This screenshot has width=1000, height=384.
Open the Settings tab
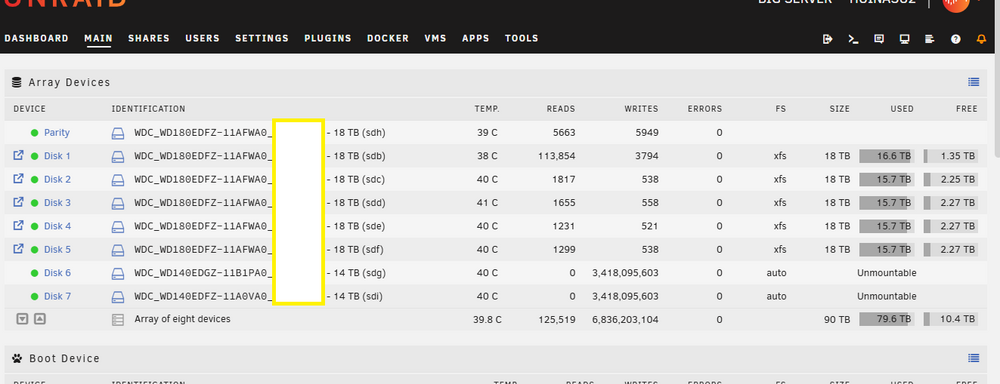261,38
